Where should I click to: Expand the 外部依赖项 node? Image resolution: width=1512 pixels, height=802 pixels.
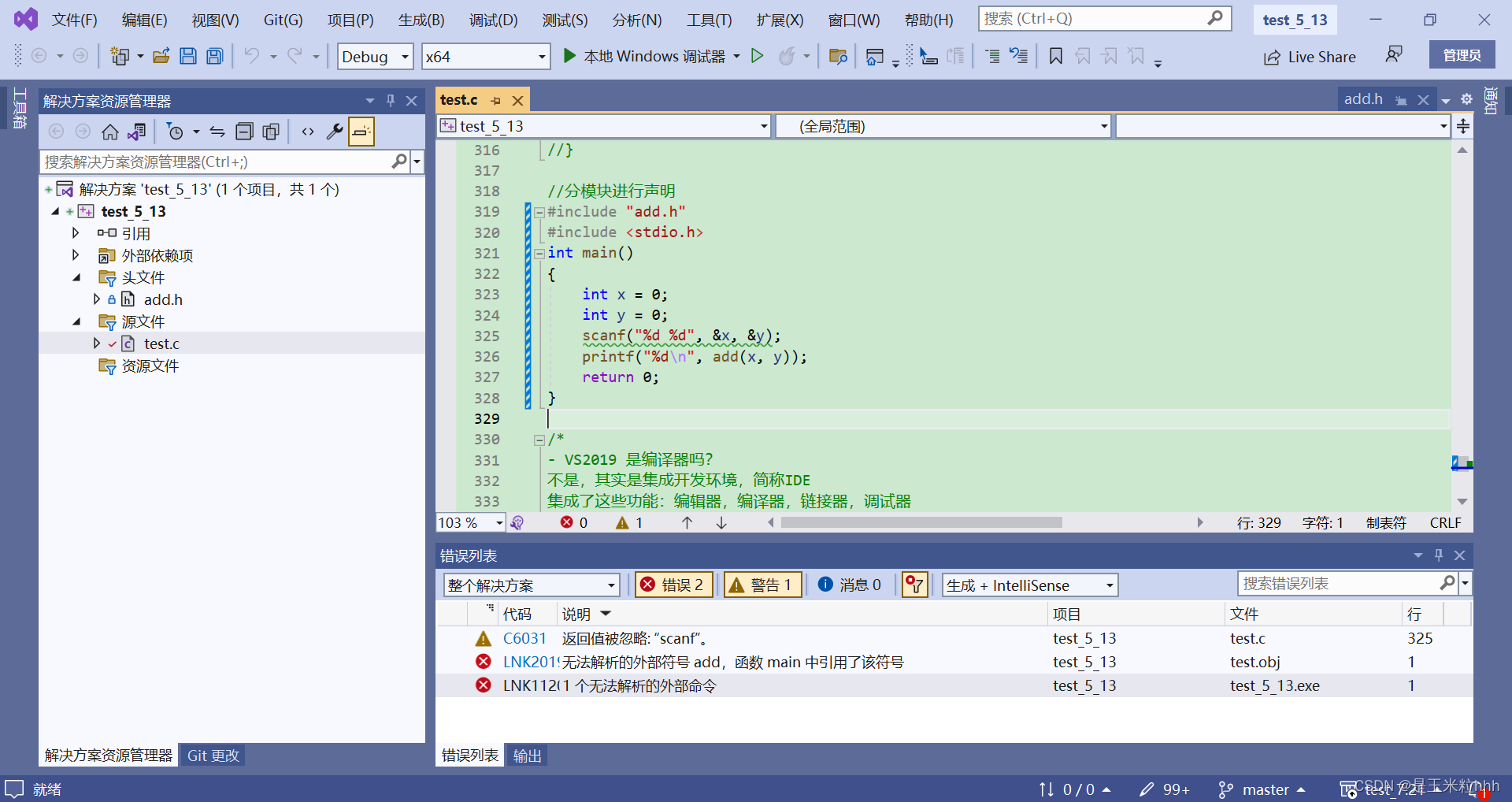(x=76, y=255)
